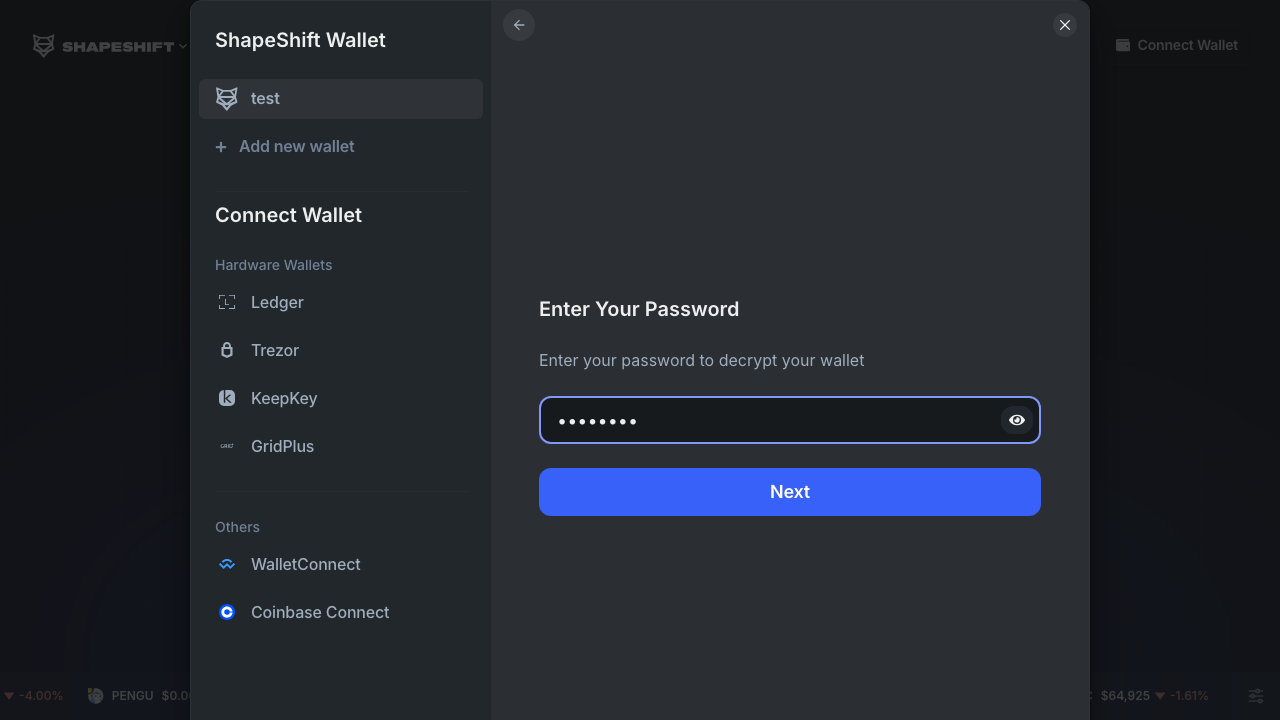Click the password input field
The height and width of the screenshot is (720, 1280).
(770, 420)
